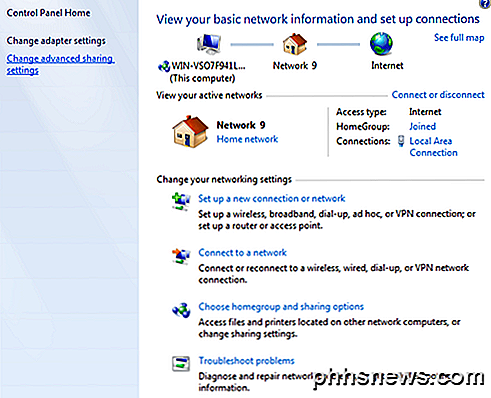Viewport: 491px width, 398px height.
Task: Launch Troubleshoot problems link
Action: tap(246, 361)
